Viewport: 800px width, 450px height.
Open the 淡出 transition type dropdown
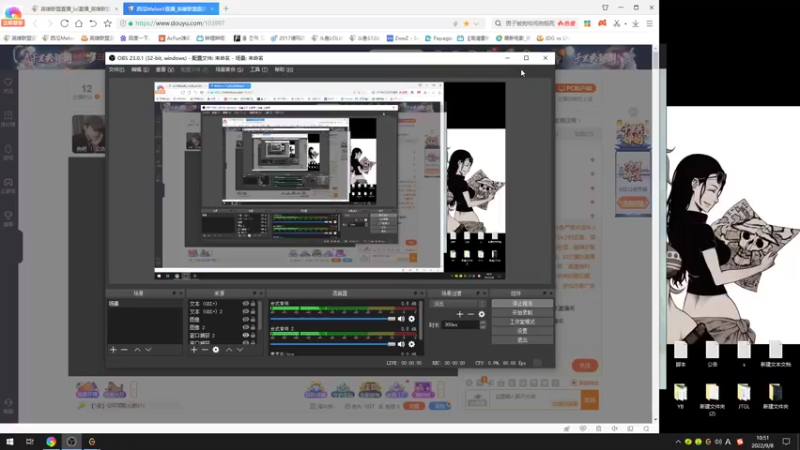pos(458,304)
